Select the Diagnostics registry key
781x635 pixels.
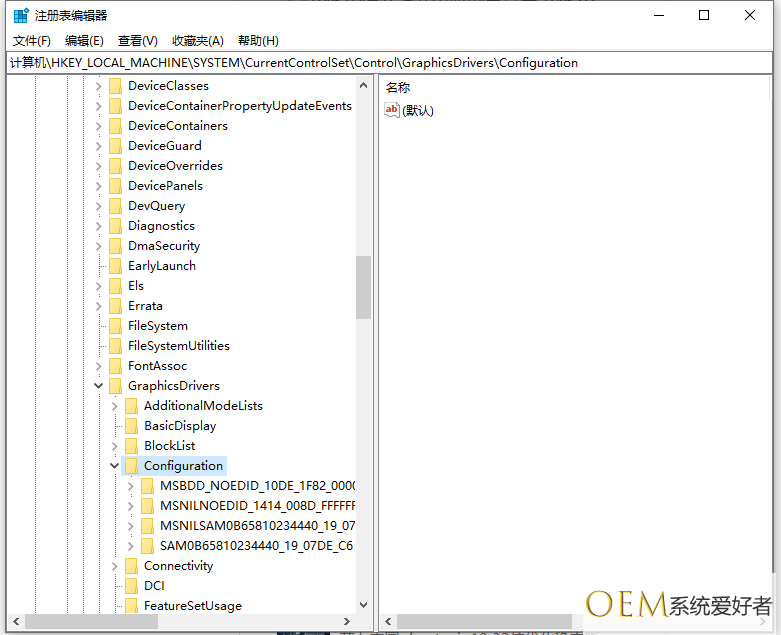[x=161, y=226]
